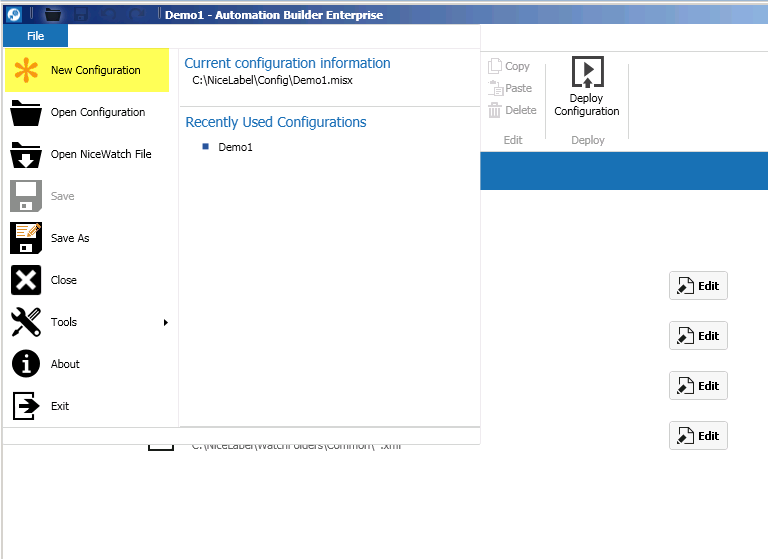Viewport: 768px width, 559px height.
Task: Click the folder icon in title bar
Action: 53,14
